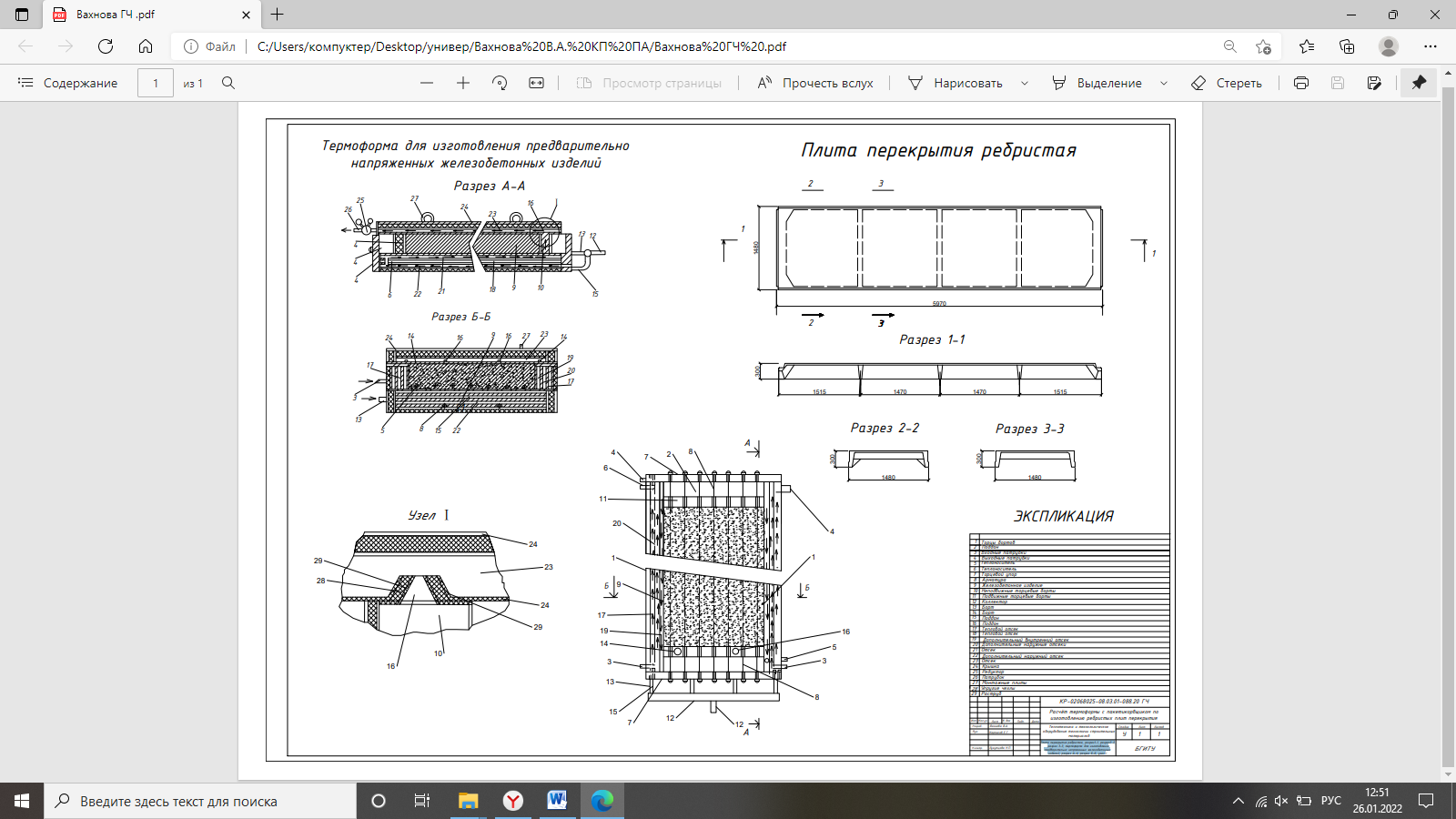Activate the Выделение highlight tool
The image size is (1456, 819).
tap(1097, 83)
